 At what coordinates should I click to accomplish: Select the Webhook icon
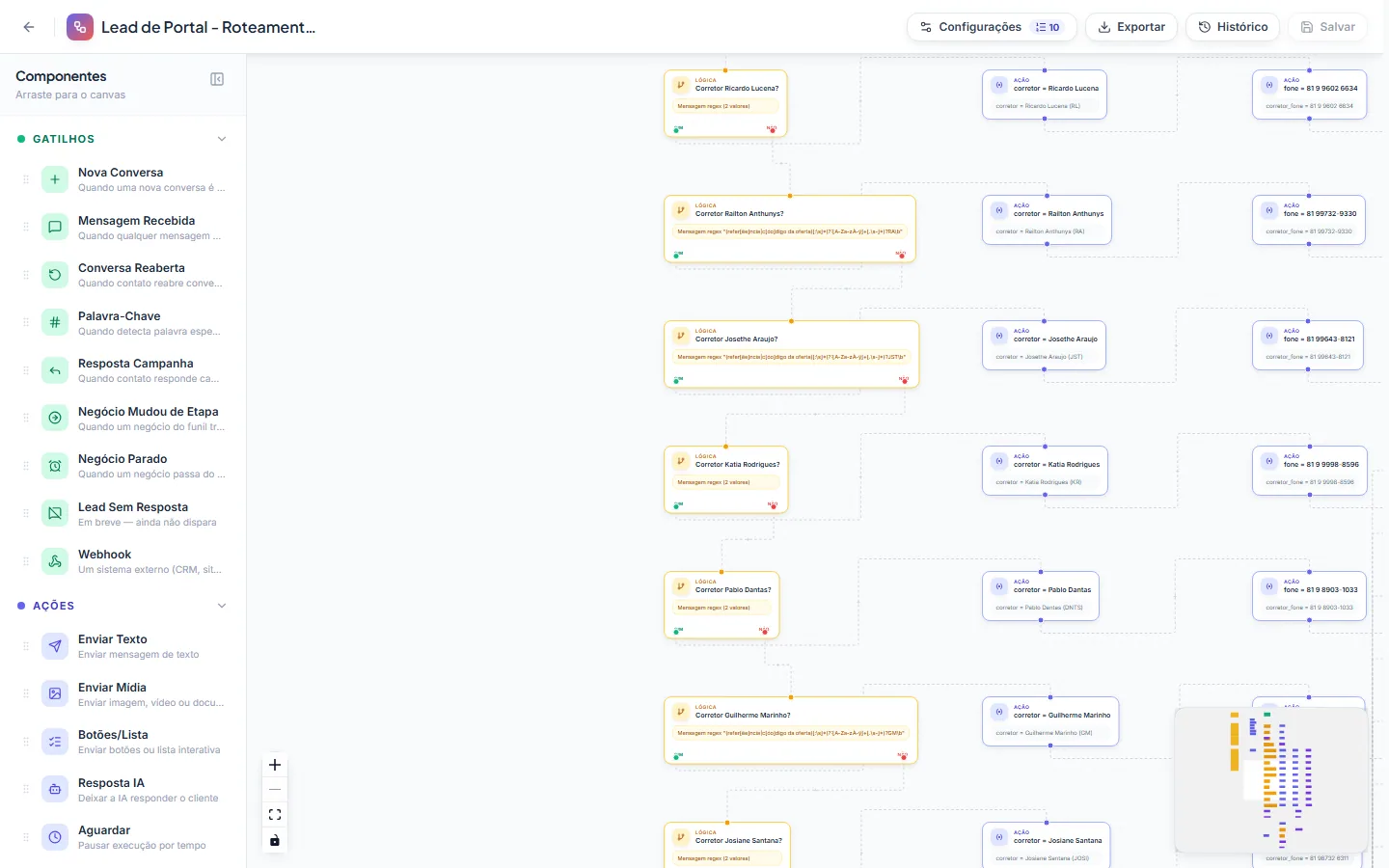pos(55,561)
